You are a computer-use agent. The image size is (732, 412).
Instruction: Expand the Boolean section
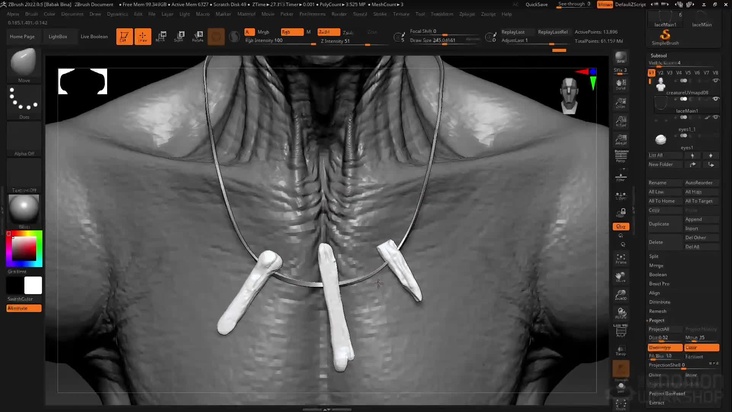[x=658, y=274]
